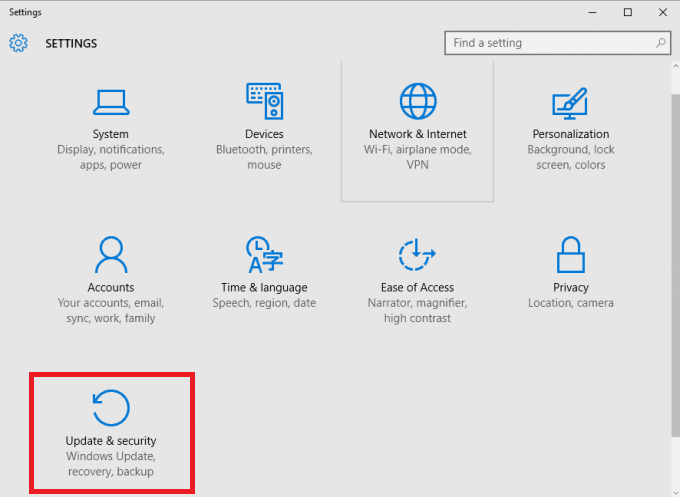The height and width of the screenshot is (498, 680).
Task: Open the Ease of Access icon
Action: click(x=417, y=255)
